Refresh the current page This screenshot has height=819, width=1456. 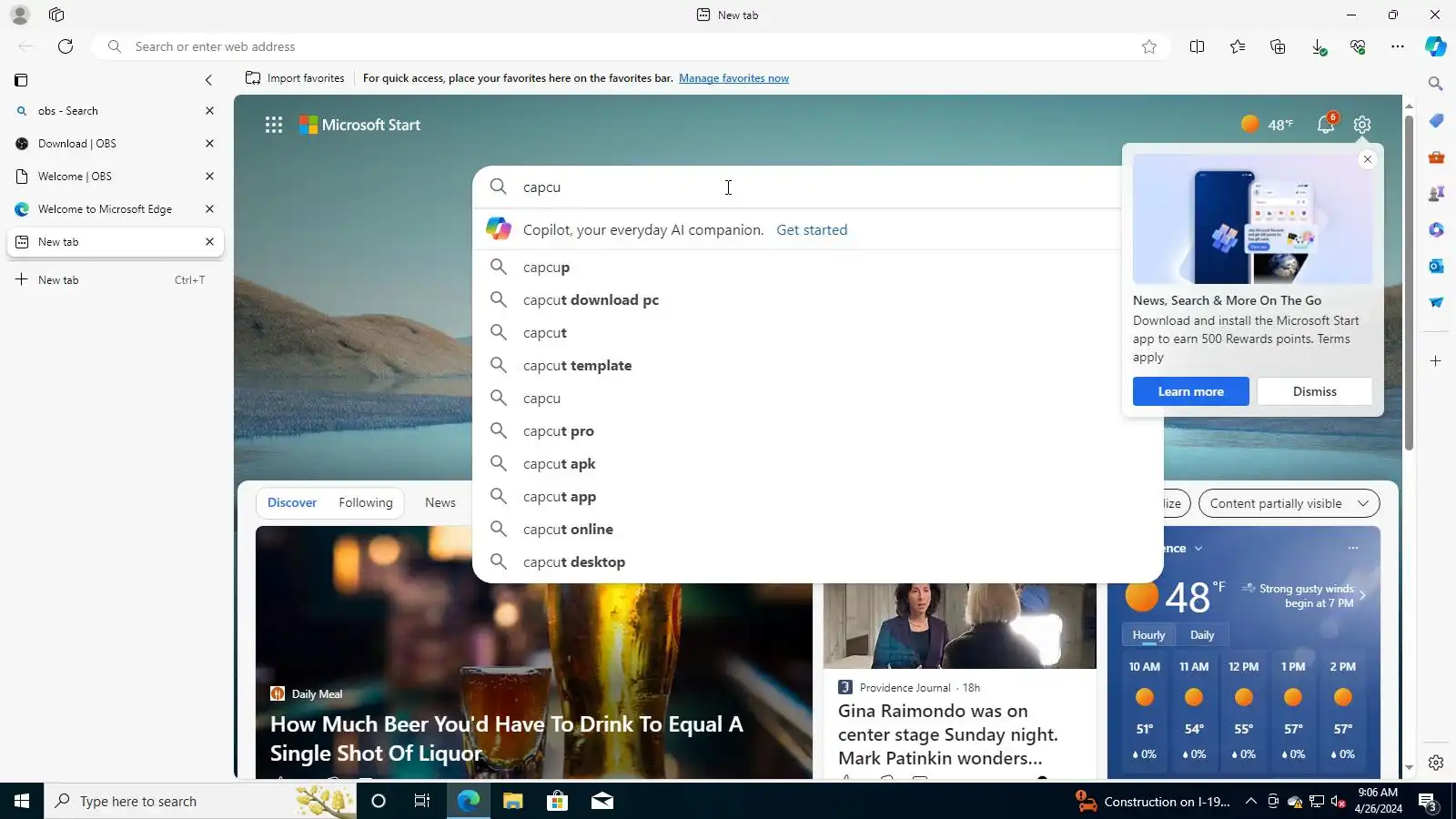click(x=66, y=46)
